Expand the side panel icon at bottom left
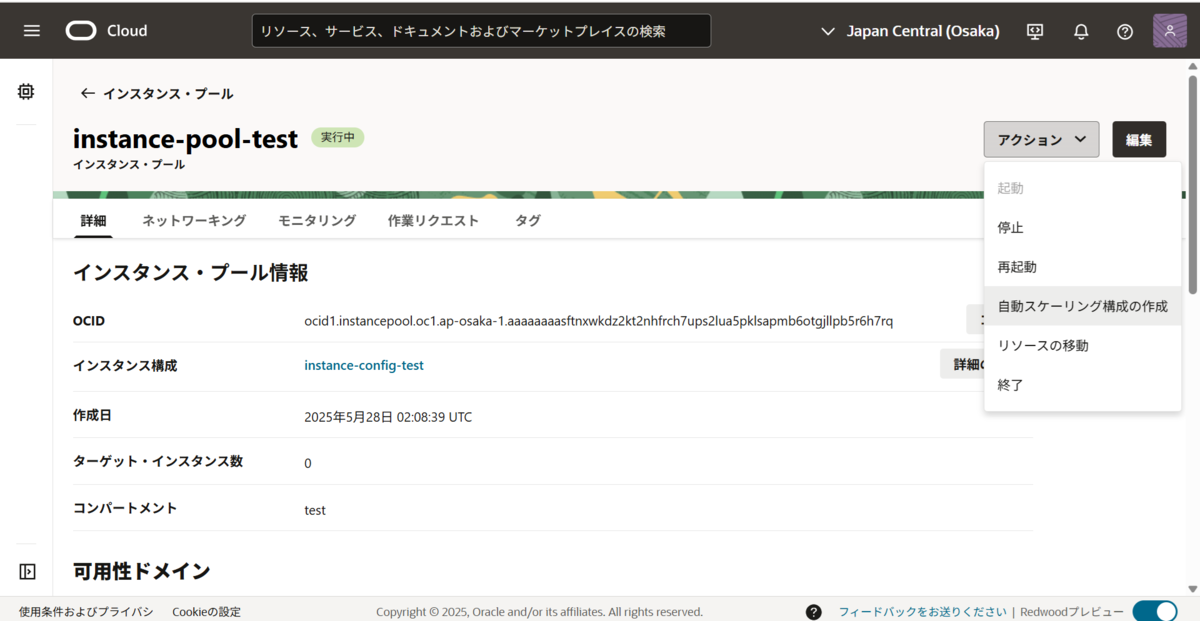The image size is (1200, 621). [x=27, y=572]
